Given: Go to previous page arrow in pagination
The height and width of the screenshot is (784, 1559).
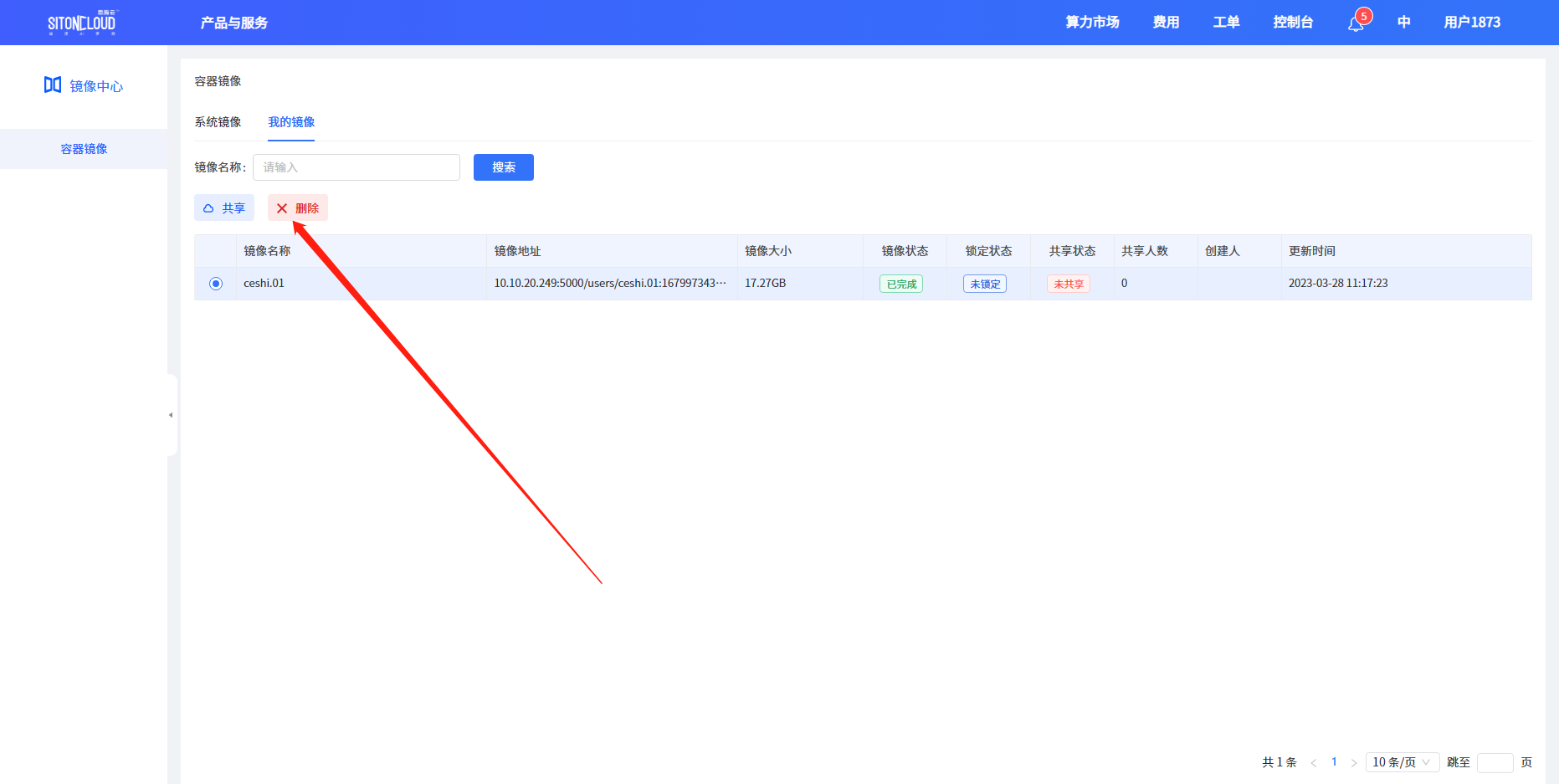Looking at the screenshot, I should [1314, 762].
